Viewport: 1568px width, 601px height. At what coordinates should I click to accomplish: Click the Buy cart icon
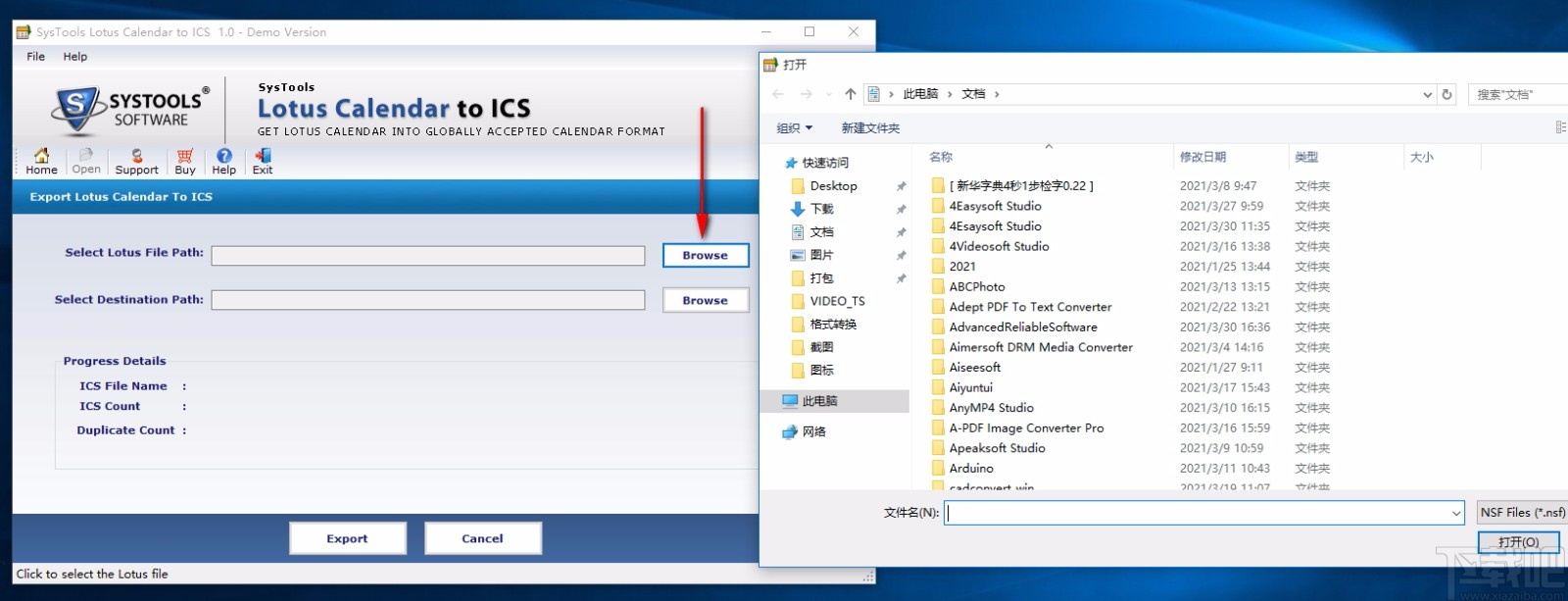pos(185,162)
